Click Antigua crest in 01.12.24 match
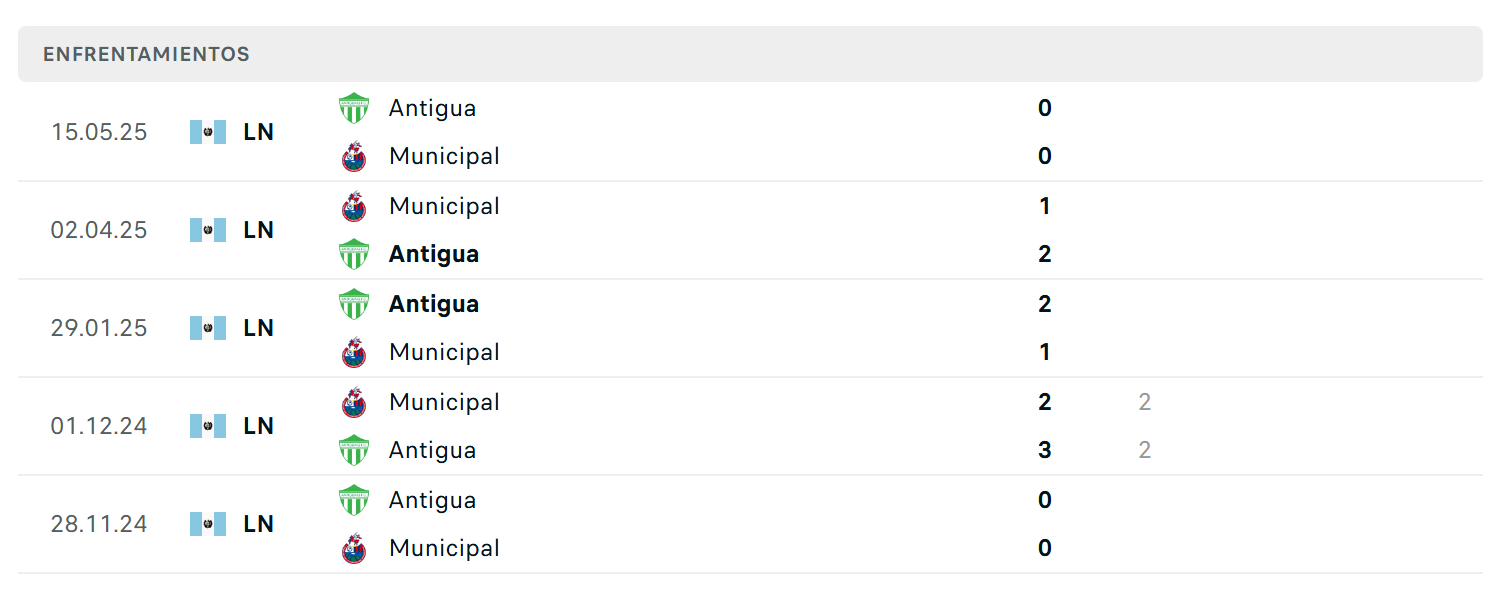 click(354, 450)
